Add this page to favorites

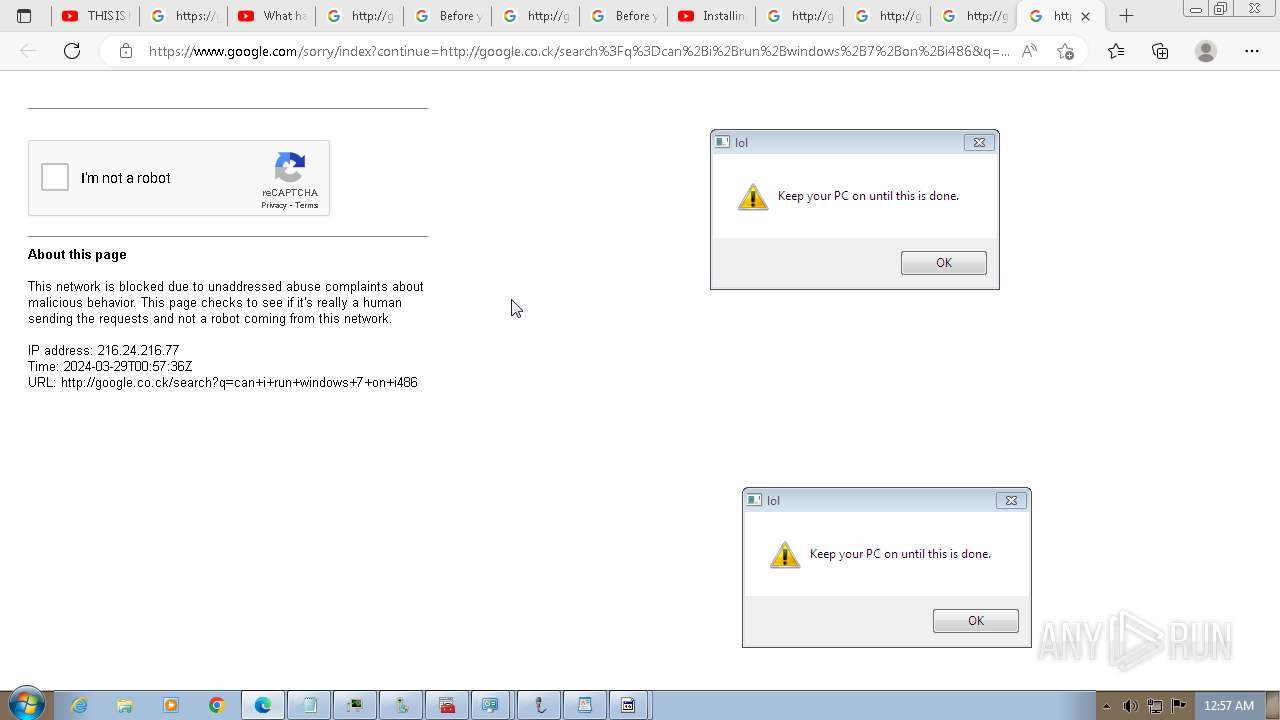pos(1065,51)
